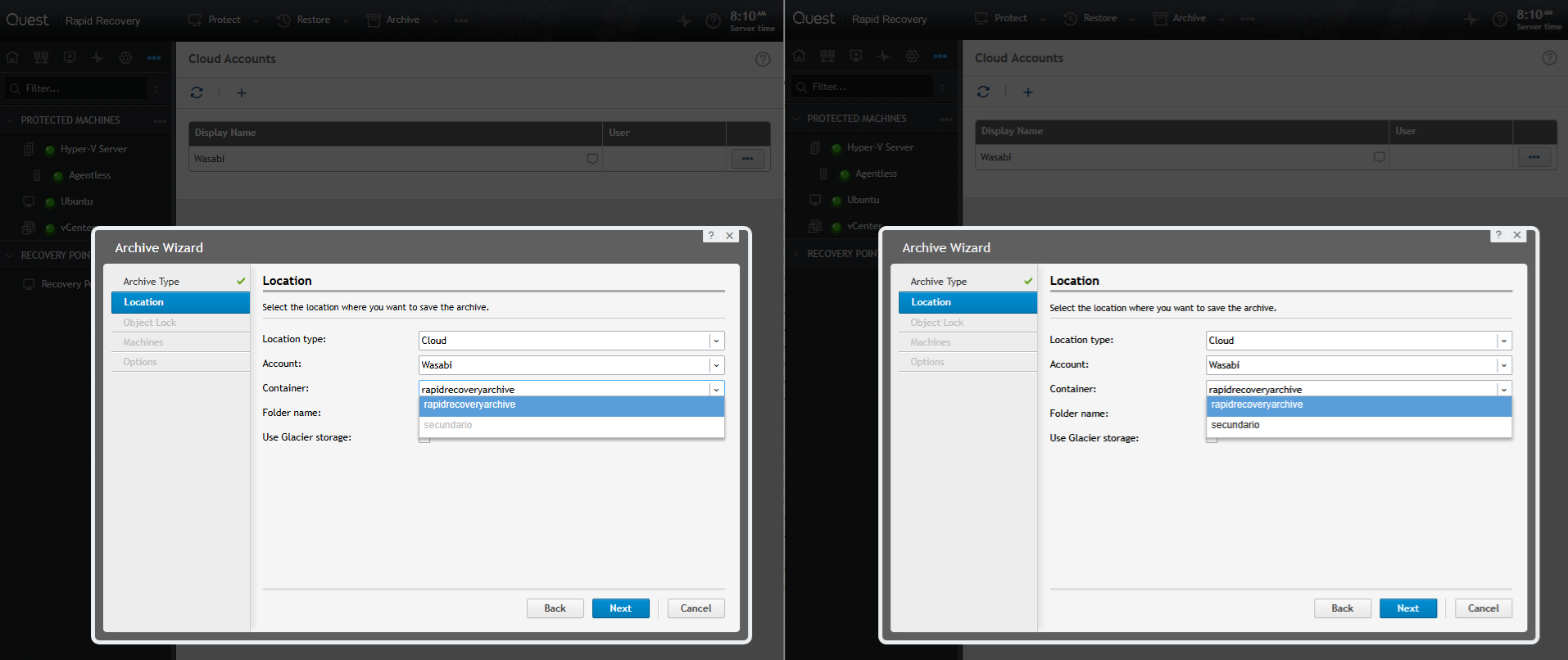Select secundario in right container list

(1358, 425)
